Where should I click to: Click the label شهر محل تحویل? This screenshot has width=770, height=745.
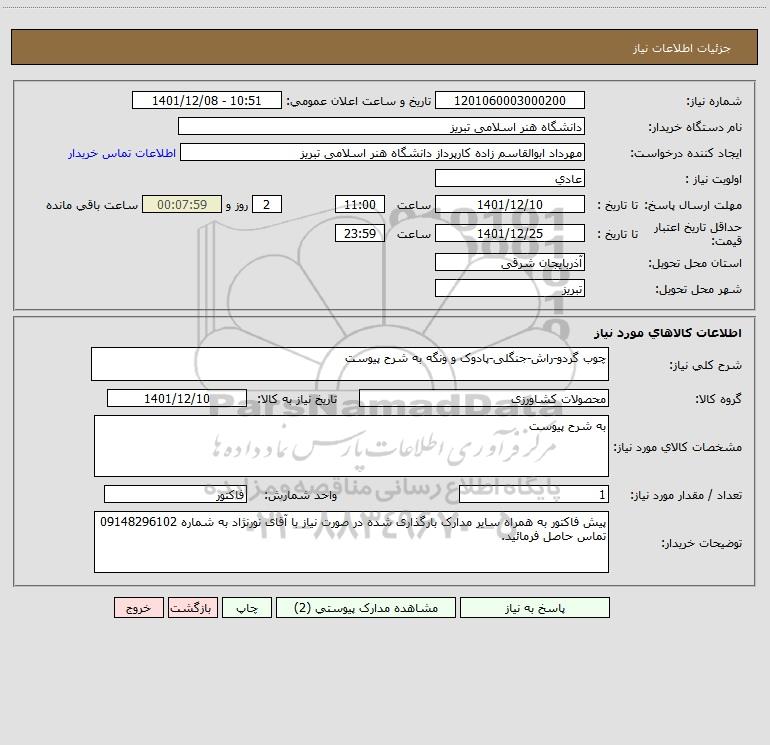(x=698, y=289)
